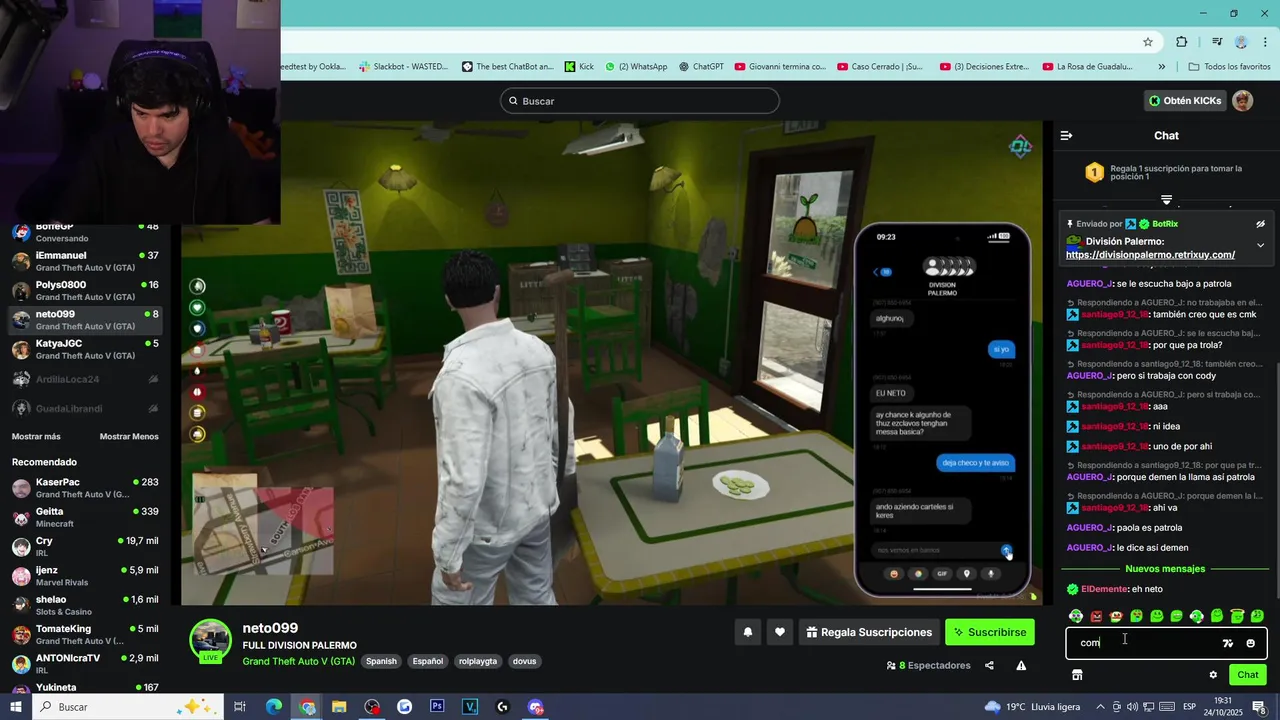1280x720 pixels.
Task: Select the dovus tag
Action: [525, 661]
